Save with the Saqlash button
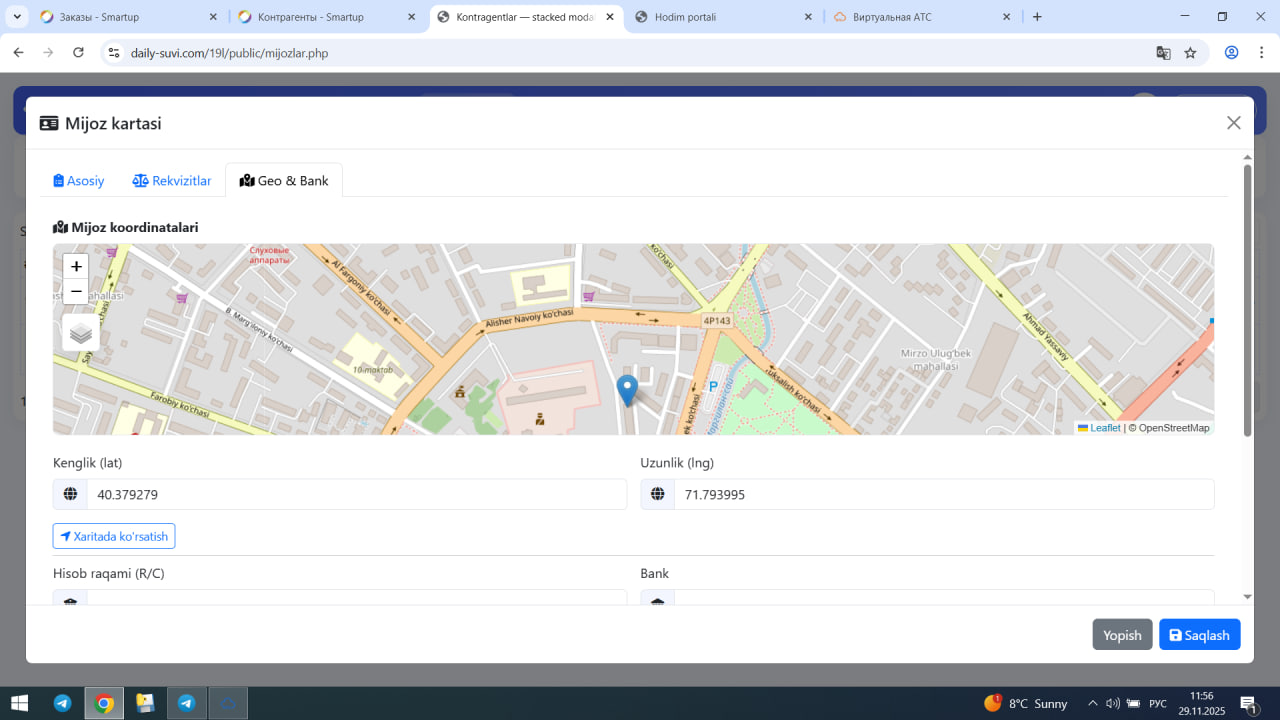 coord(1199,635)
